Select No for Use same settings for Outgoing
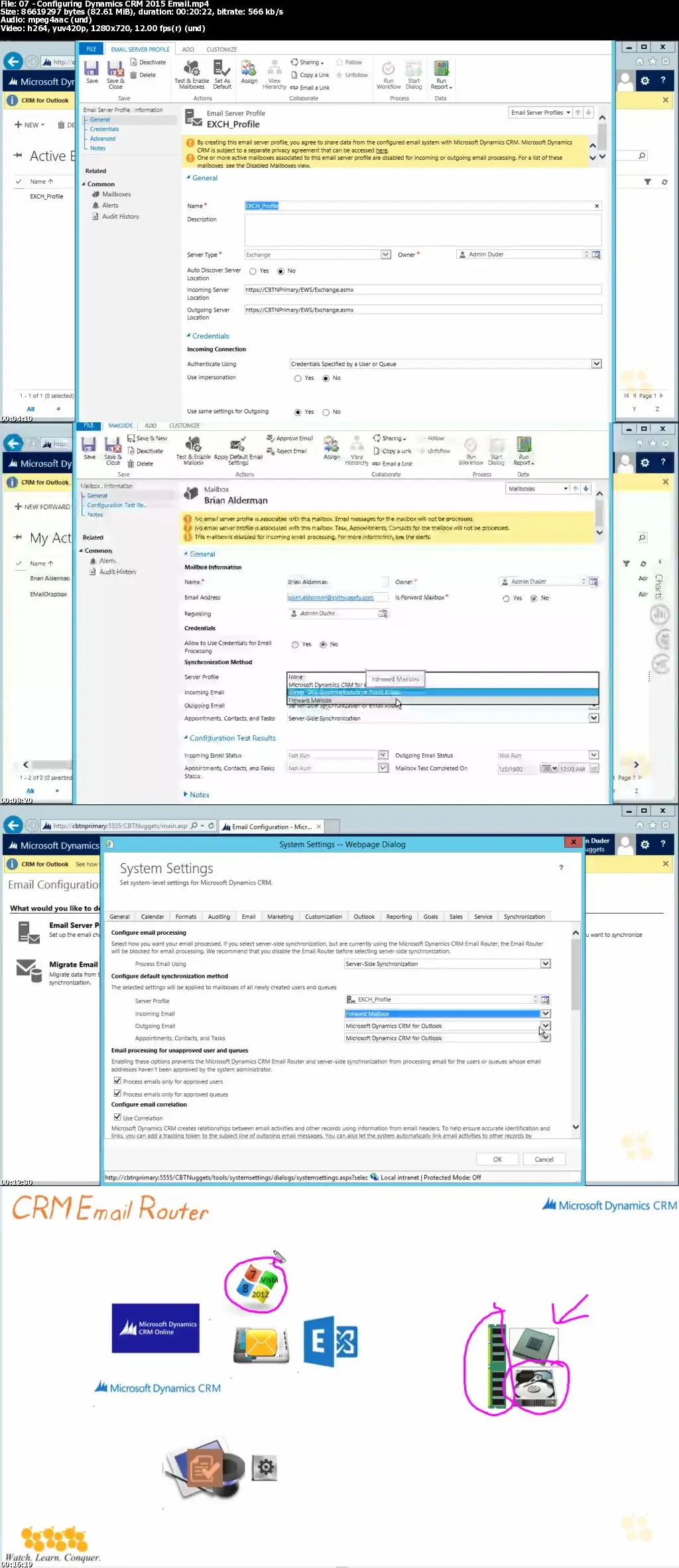 click(x=326, y=412)
